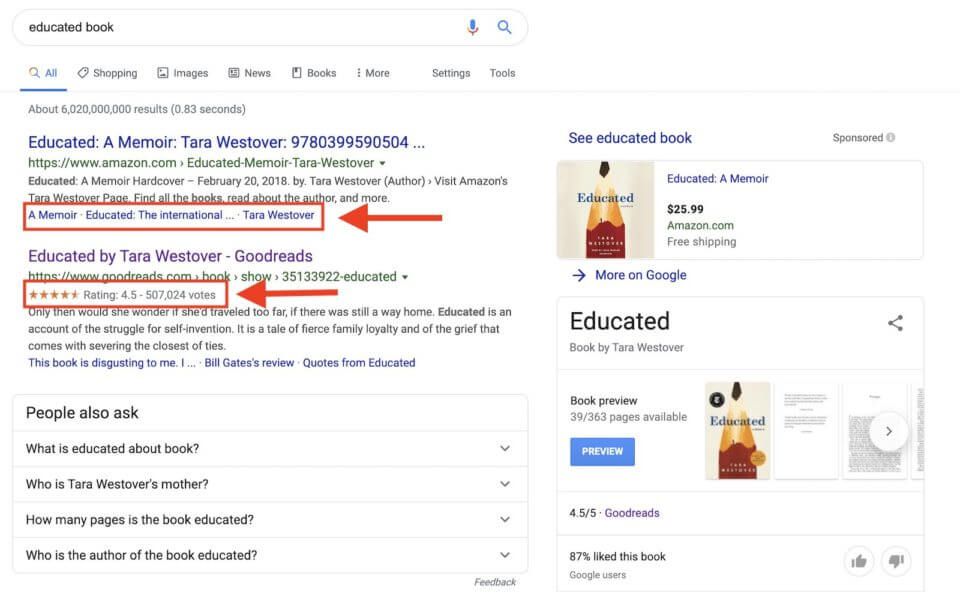Open 'Quotes from Educated' link

(x=359, y=362)
